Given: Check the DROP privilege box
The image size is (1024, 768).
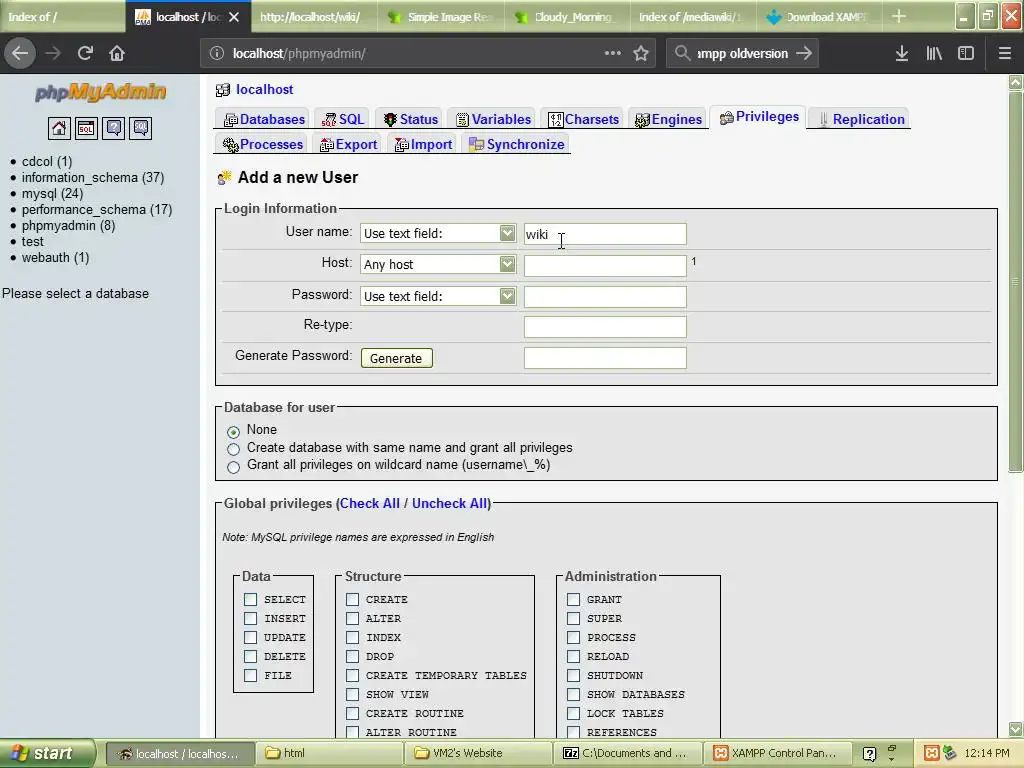Looking at the screenshot, I should (353, 656).
